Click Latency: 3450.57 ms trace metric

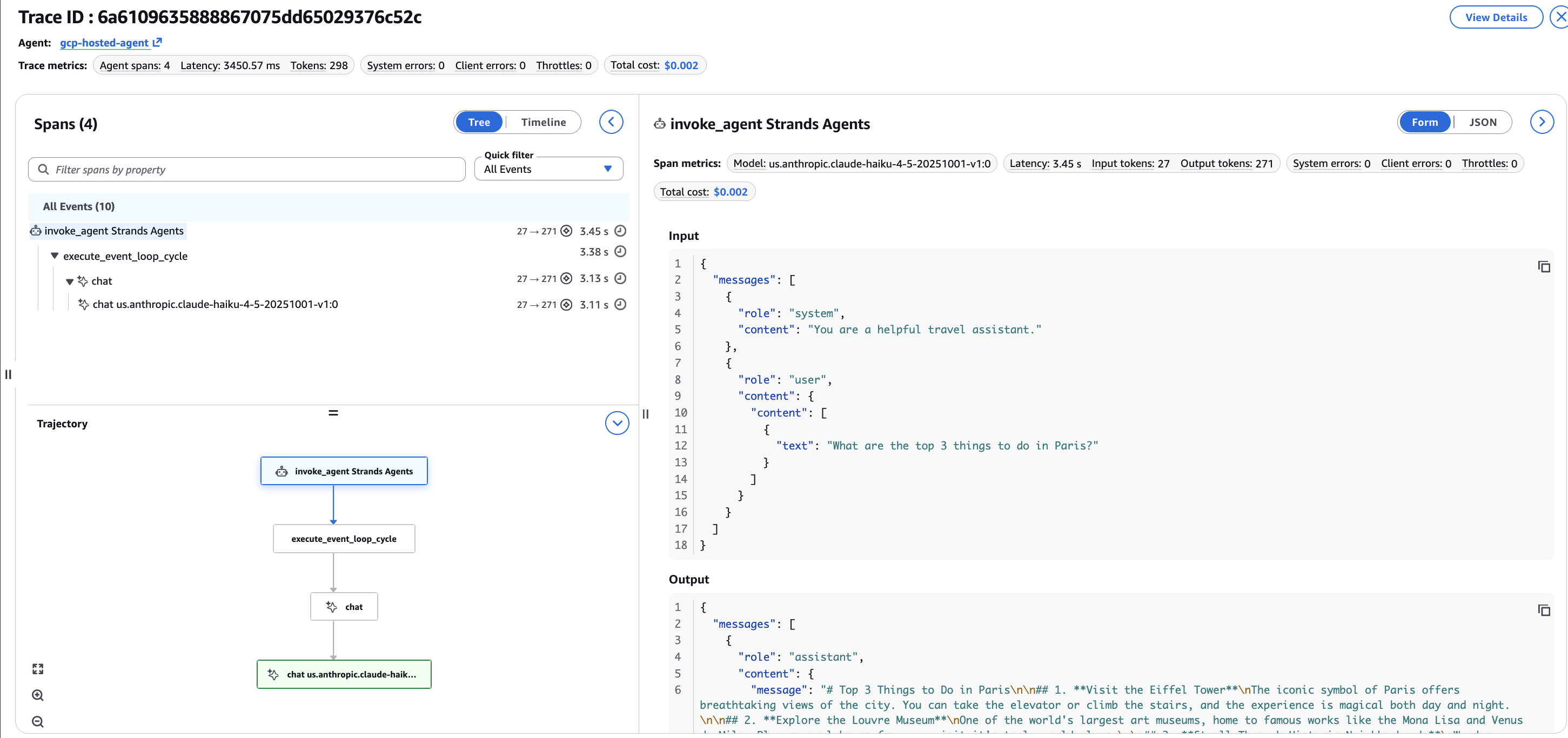[x=230, y=65]
